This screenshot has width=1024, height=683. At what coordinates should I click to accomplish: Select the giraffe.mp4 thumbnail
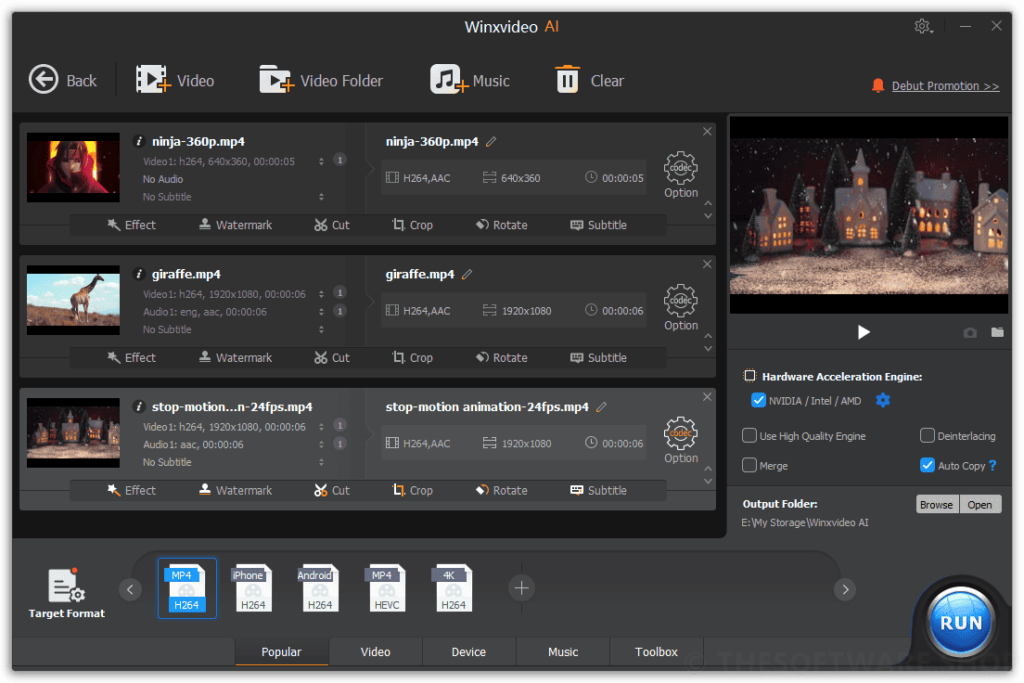coord(73,300)
